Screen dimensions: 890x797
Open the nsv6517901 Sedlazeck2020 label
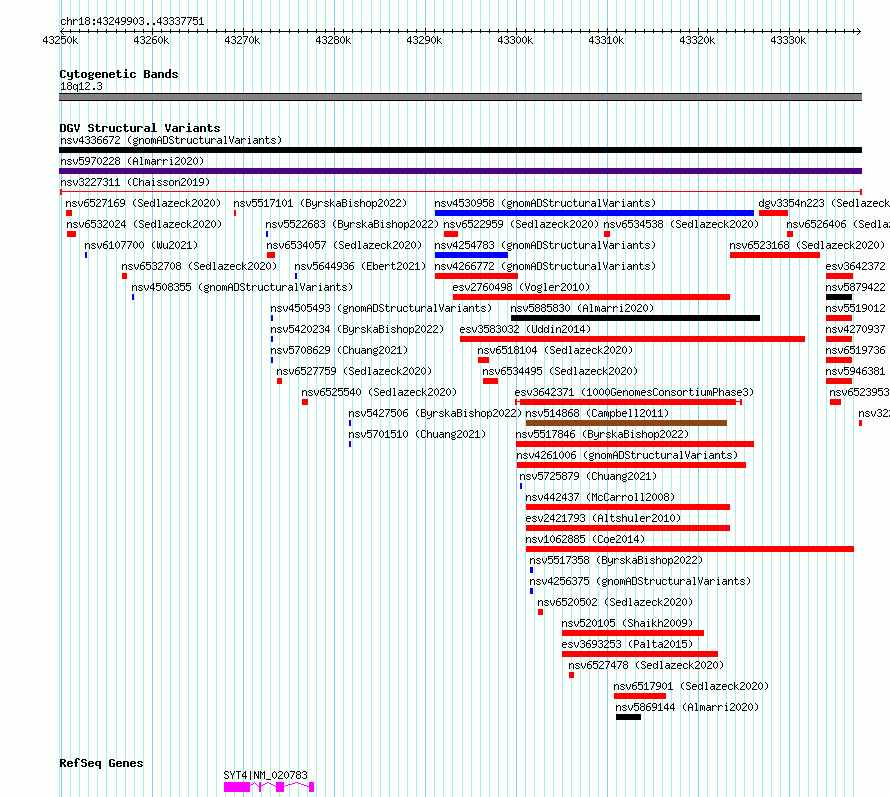(x=691, y=686)
